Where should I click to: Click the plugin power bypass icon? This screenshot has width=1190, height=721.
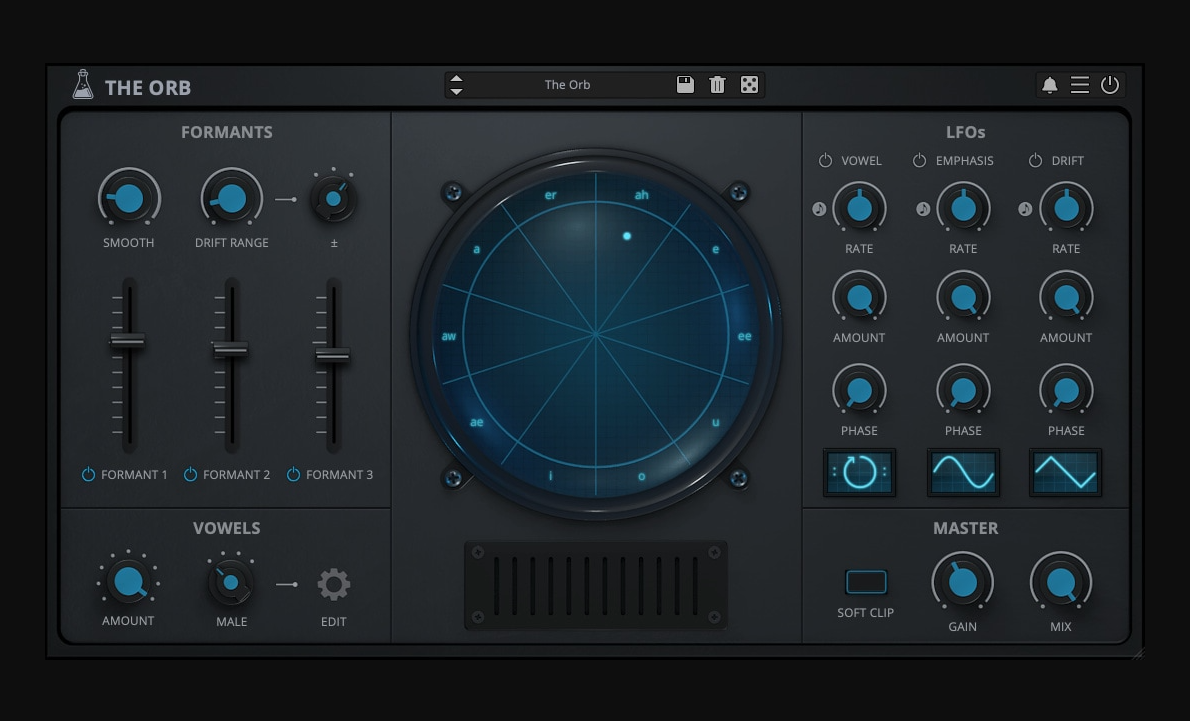point(1110,85)
